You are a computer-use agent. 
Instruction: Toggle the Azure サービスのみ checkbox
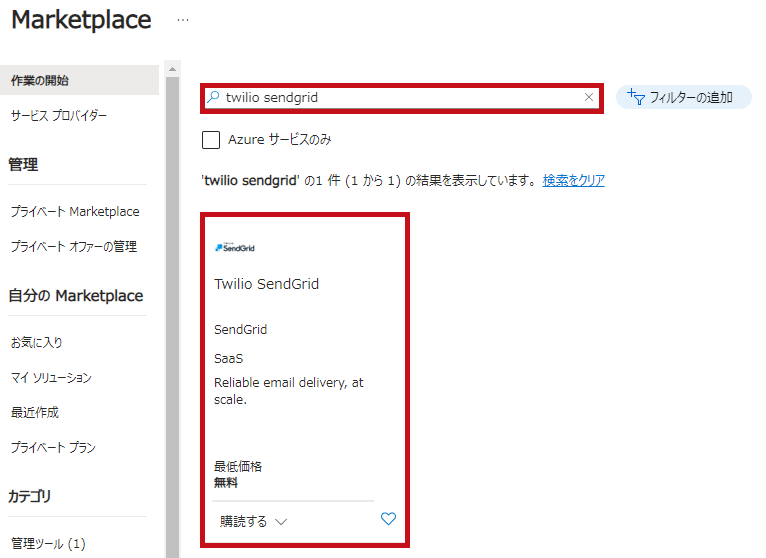coord(211,140)
